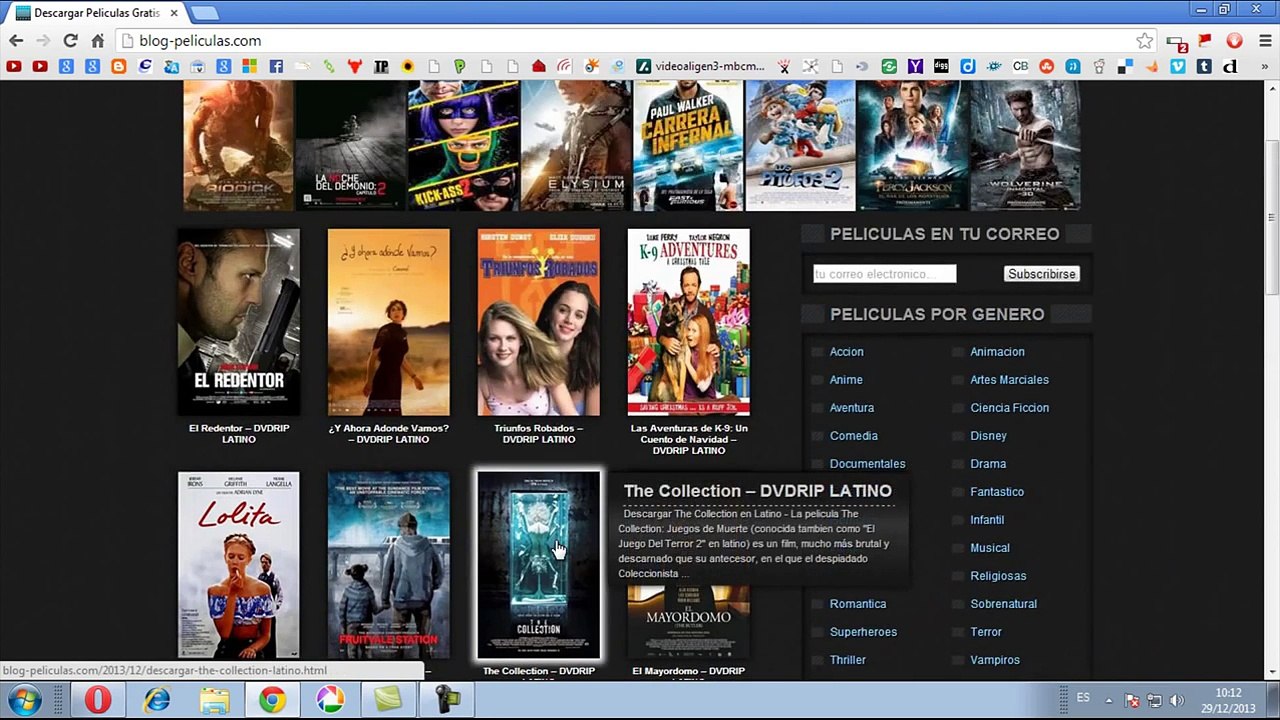Open the videoaligen3-mbcm bookmark
This screenshot has width=1280, height=720.
[x=701, y=66]
